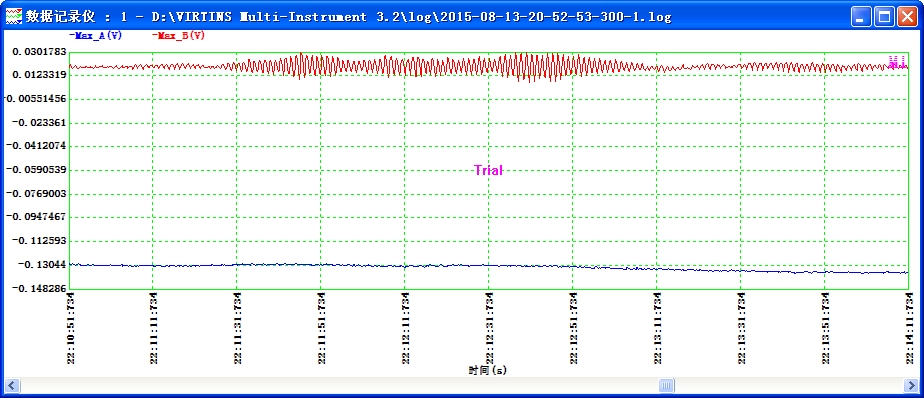Click the -0.00551456 Y-axis value
924x398 pixels.
coord(35,98)
